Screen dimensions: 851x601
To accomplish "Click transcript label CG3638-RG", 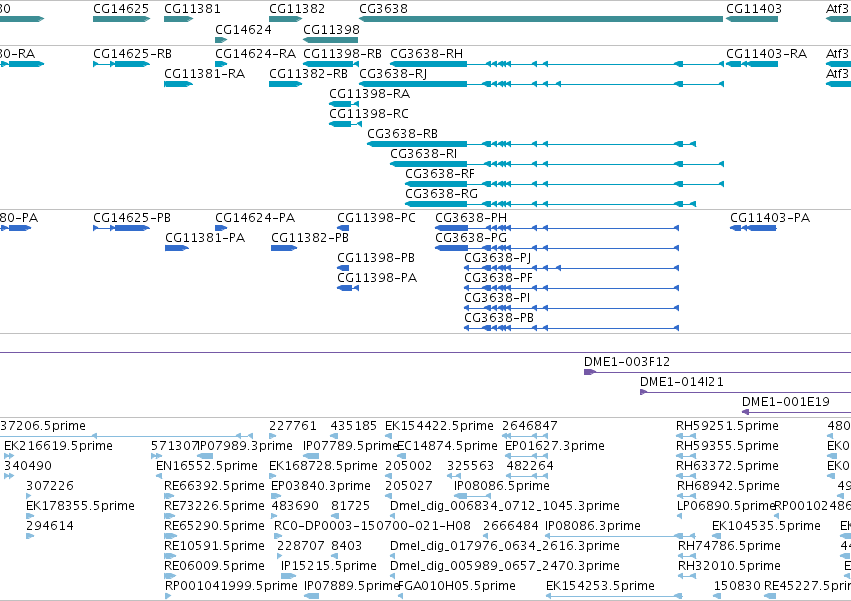I will tap(442, 194).
